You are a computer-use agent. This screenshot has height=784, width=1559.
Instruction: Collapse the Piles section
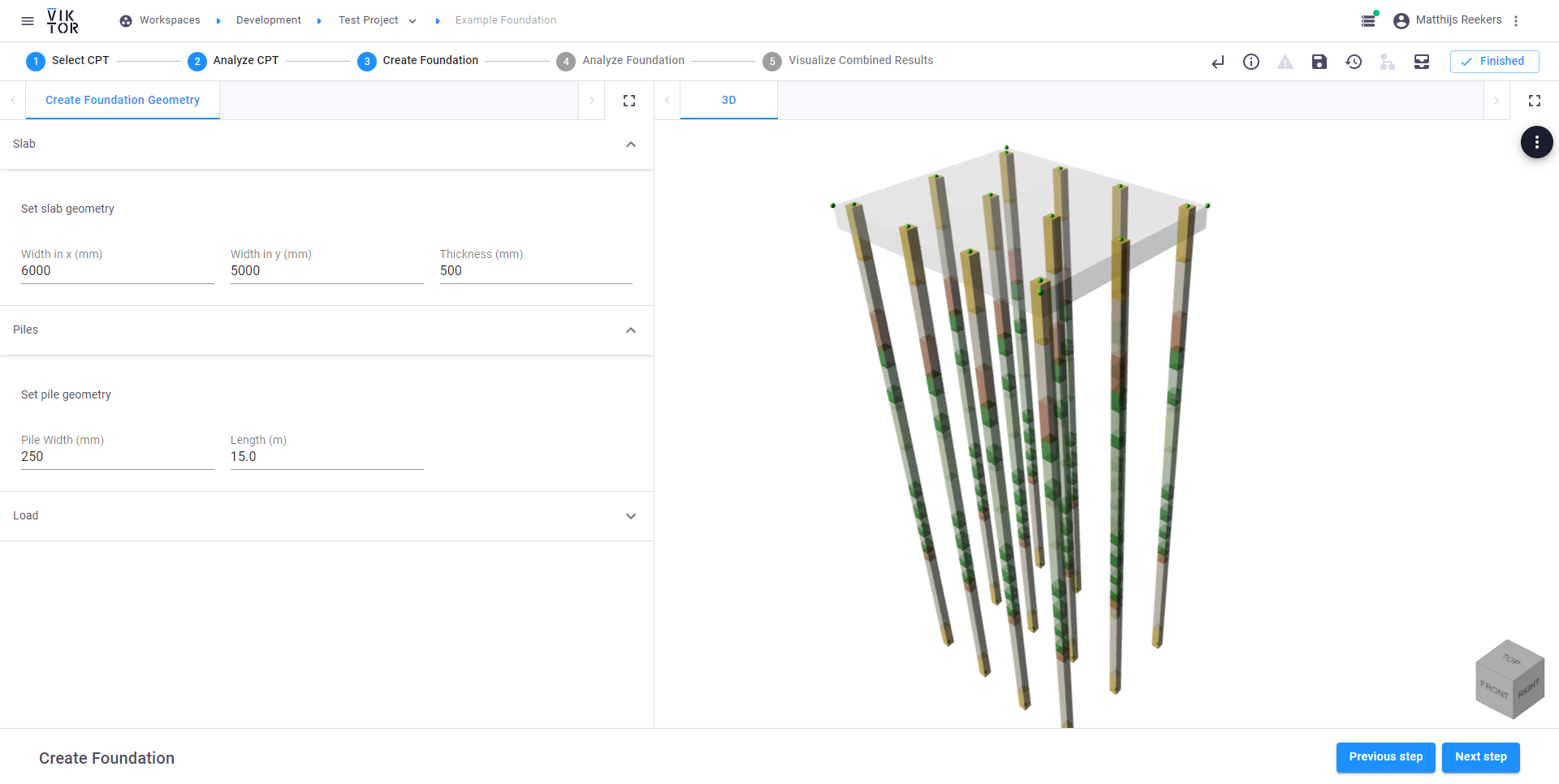tap(631, 330)
